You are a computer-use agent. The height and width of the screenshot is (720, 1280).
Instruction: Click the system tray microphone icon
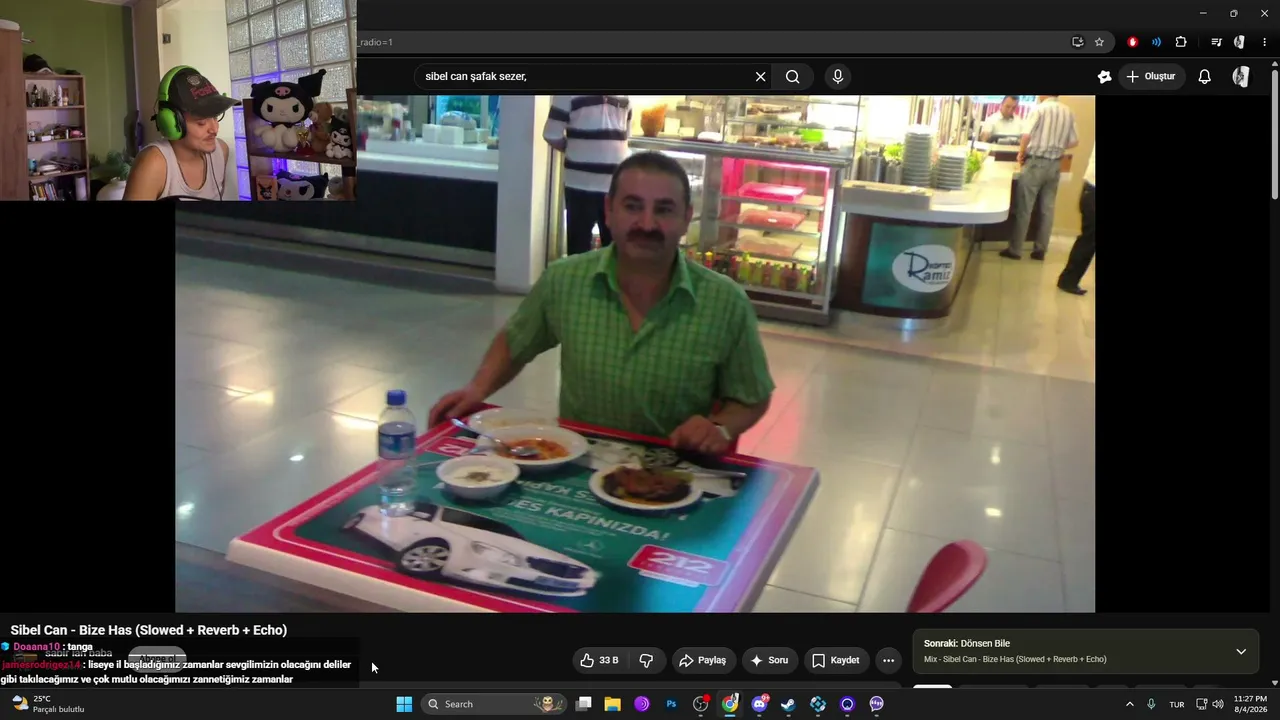tap(1151, 704)
